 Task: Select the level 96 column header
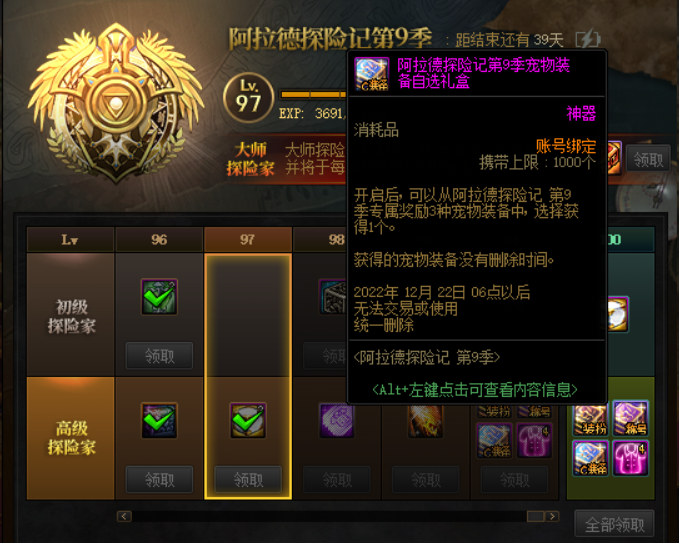tap(159, 239)
